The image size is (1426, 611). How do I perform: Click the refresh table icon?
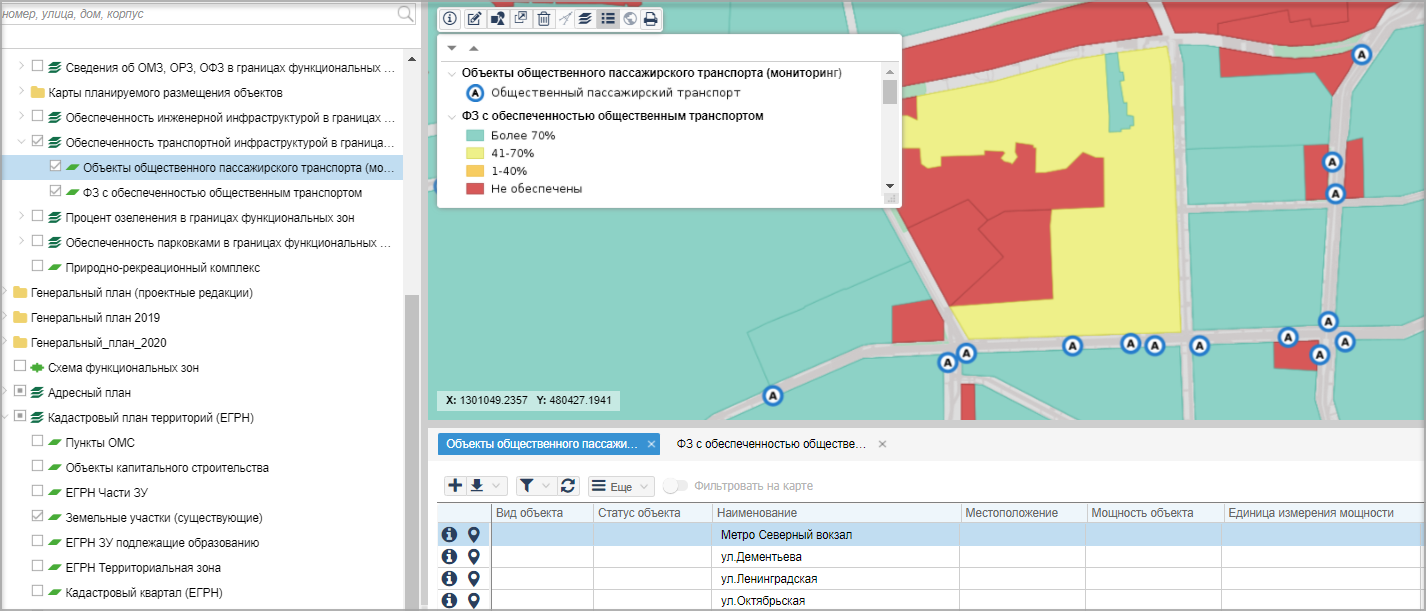point(568,486)
